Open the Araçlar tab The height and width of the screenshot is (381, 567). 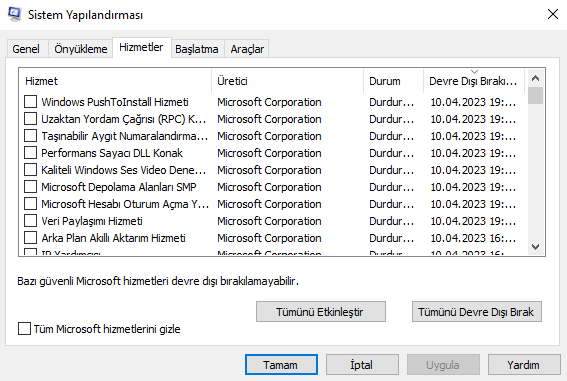247,49
